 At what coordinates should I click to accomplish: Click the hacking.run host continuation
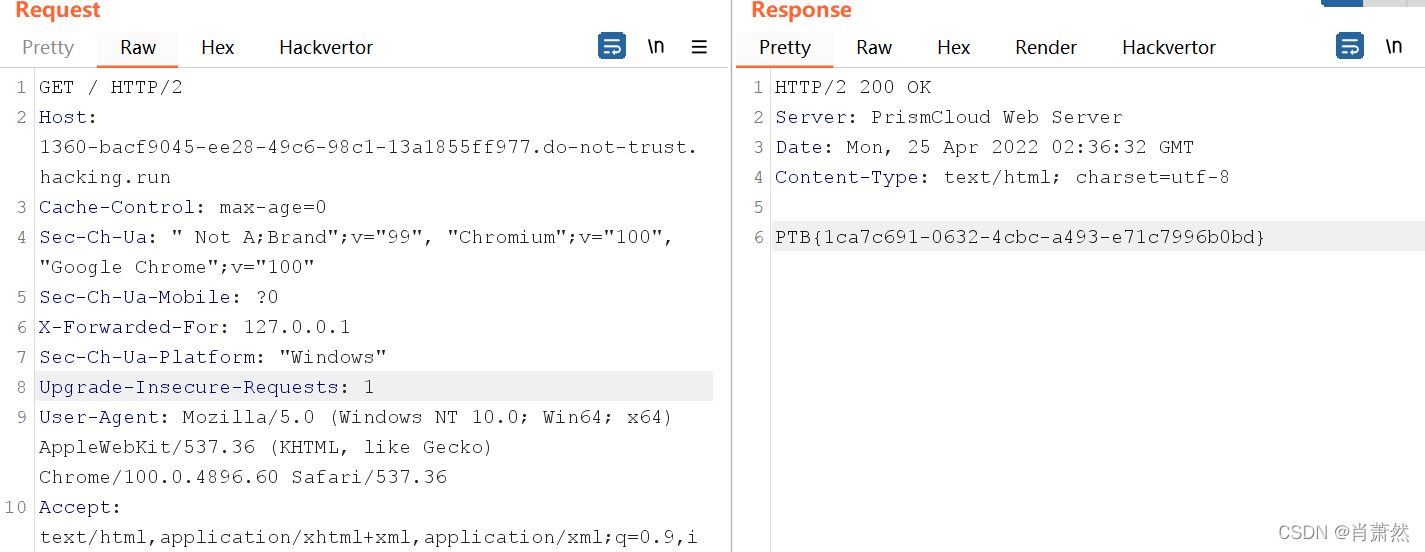point(105,177)
